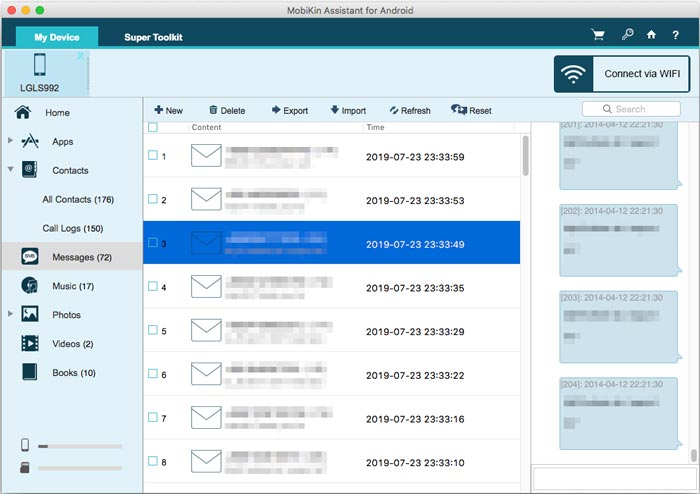Click envelope icon of message 5
700x494 pixels.
[x=206, y=330]
